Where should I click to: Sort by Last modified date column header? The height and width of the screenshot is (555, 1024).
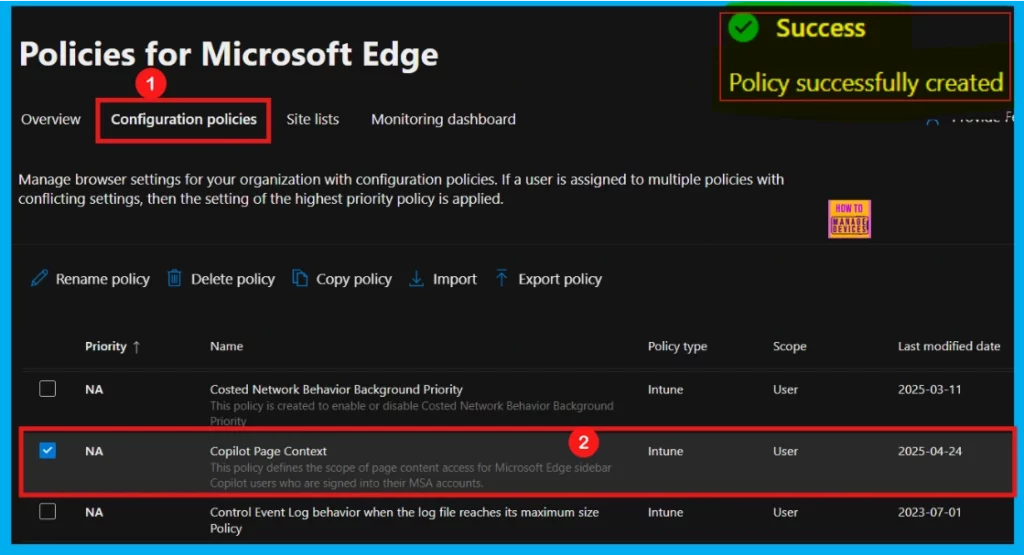tap(949, 347)
